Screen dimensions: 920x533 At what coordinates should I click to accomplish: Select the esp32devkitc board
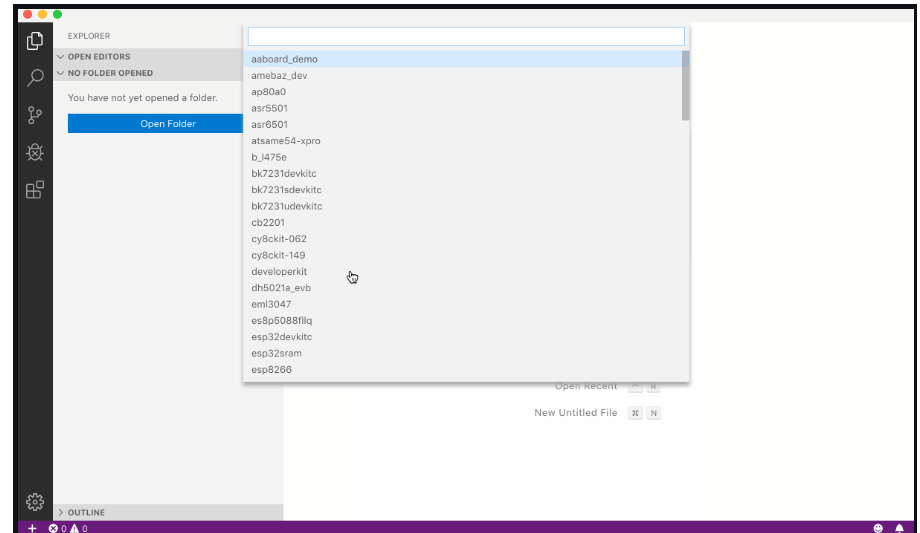[x=462, y=337]
